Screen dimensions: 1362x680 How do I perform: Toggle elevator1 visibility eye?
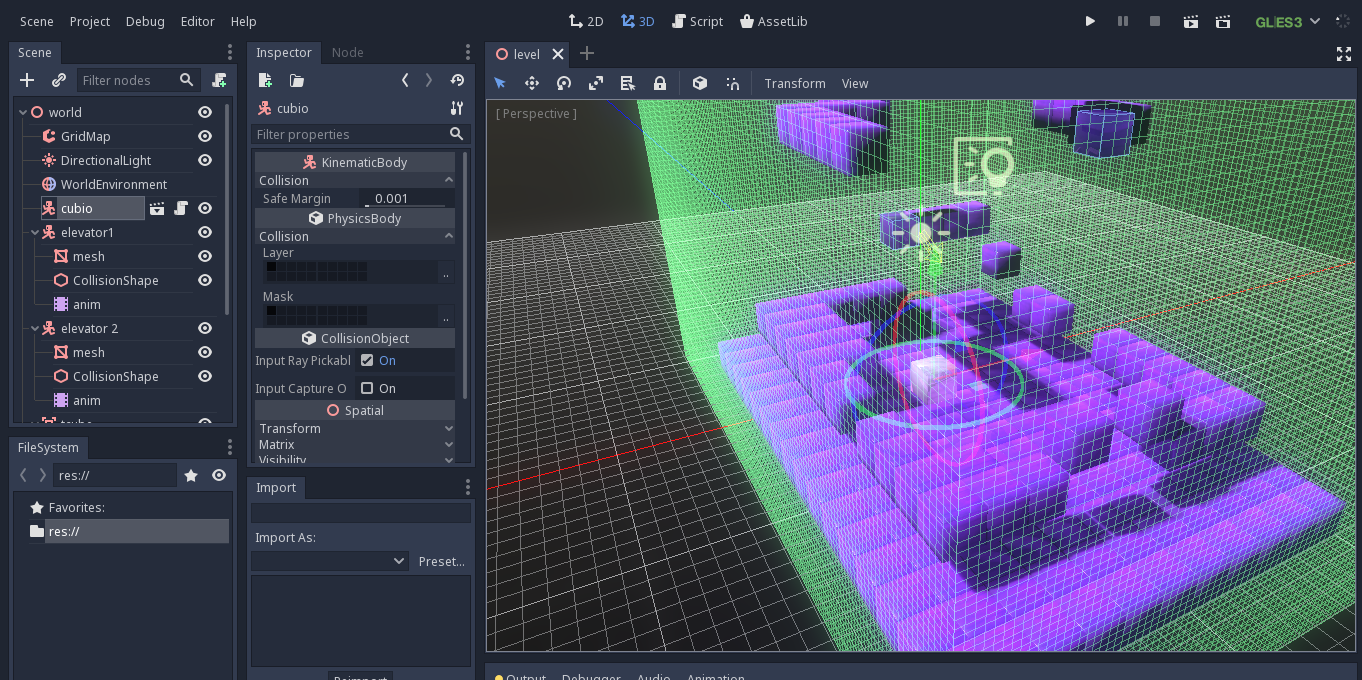coord(205,232)
